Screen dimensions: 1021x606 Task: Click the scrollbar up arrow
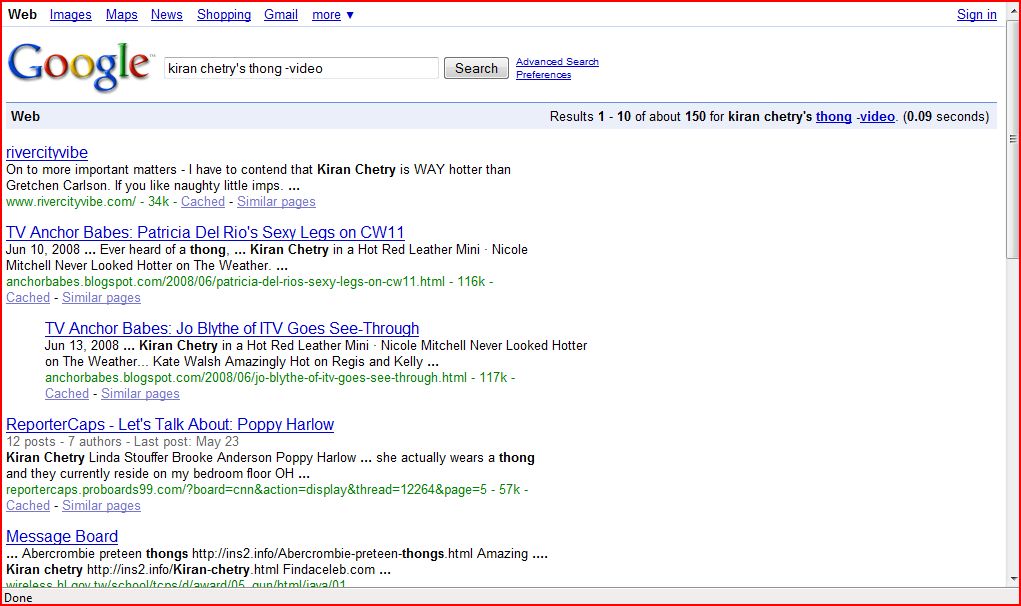(1013, 12)
